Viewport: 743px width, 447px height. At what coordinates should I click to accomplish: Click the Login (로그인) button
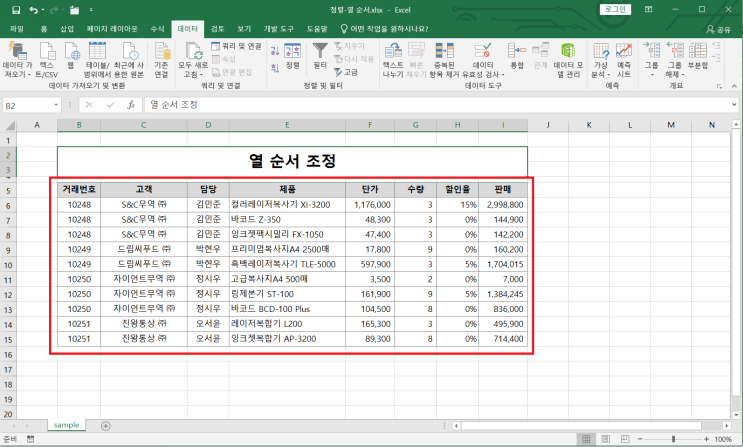(615, 9)
